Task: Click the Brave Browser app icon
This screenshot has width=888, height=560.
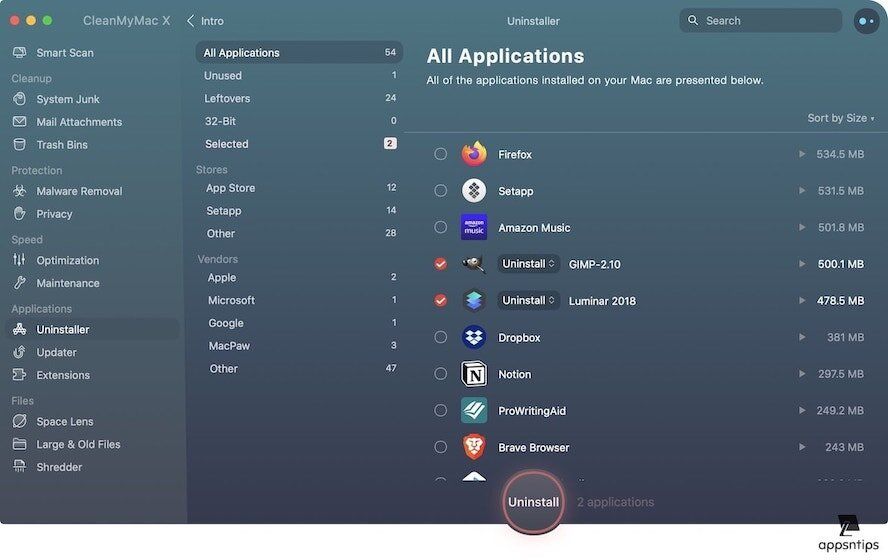Action: (x=474, y=447)
